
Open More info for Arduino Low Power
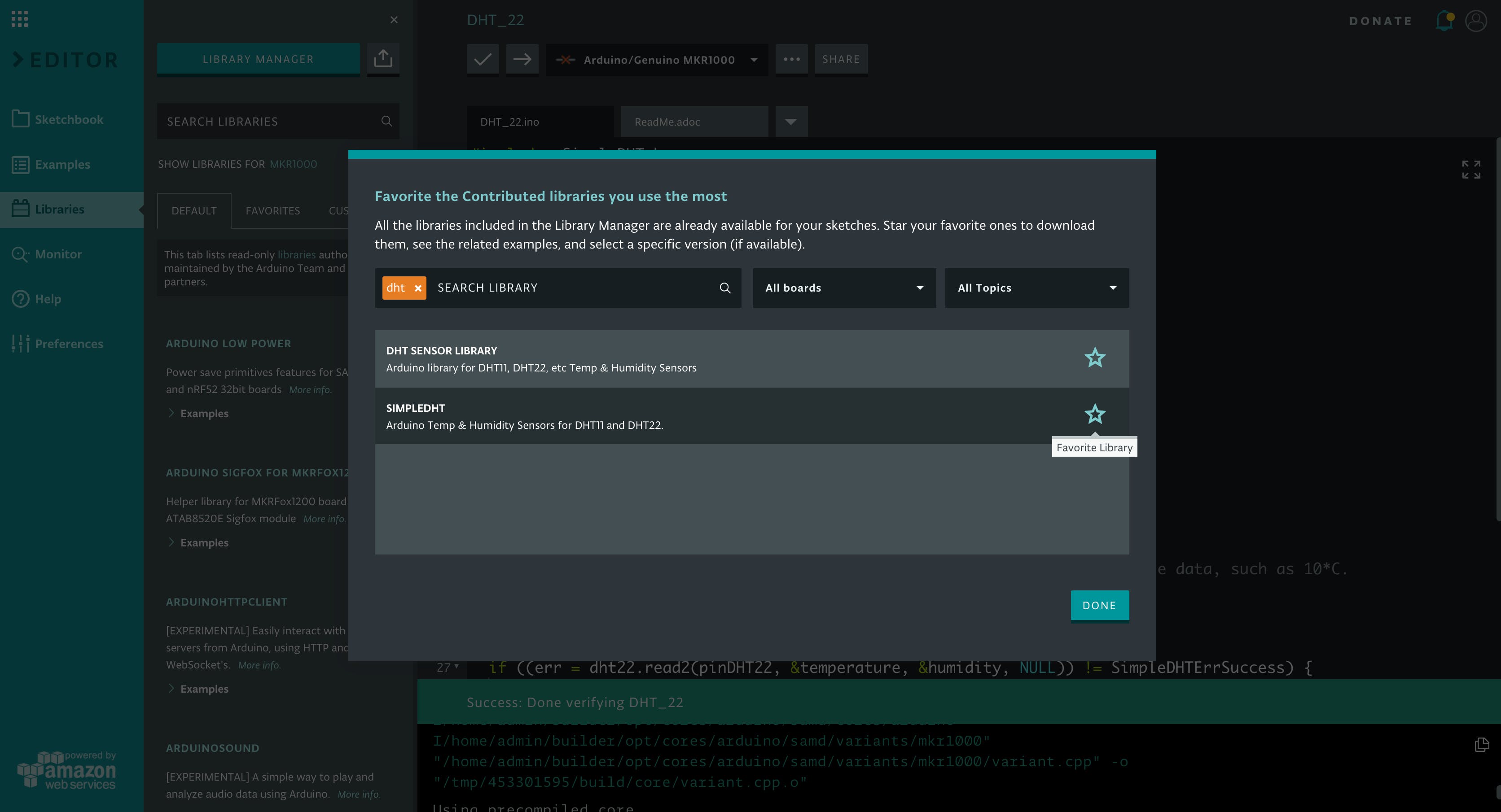tap(310, 390)
